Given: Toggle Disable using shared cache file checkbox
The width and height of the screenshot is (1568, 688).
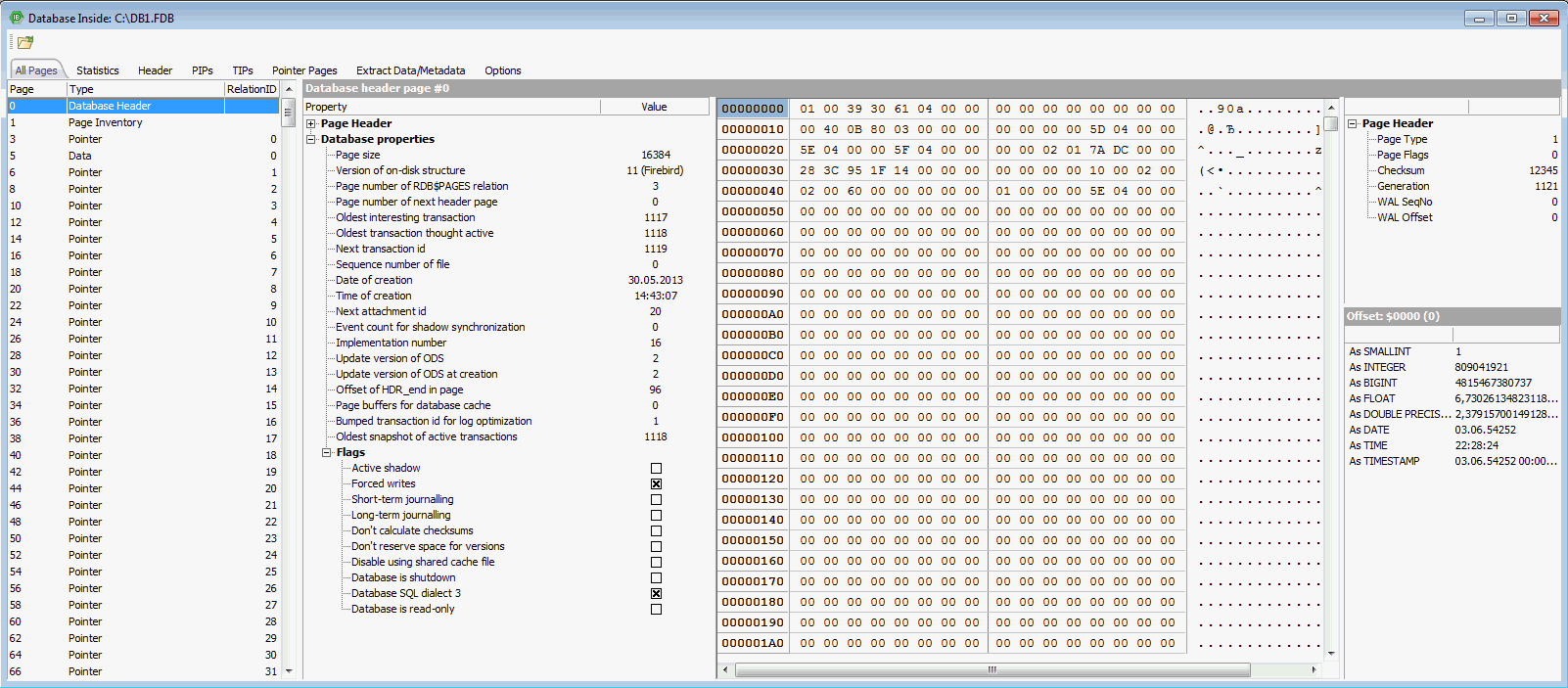Looking at the screenshot, I should (656, 562).
